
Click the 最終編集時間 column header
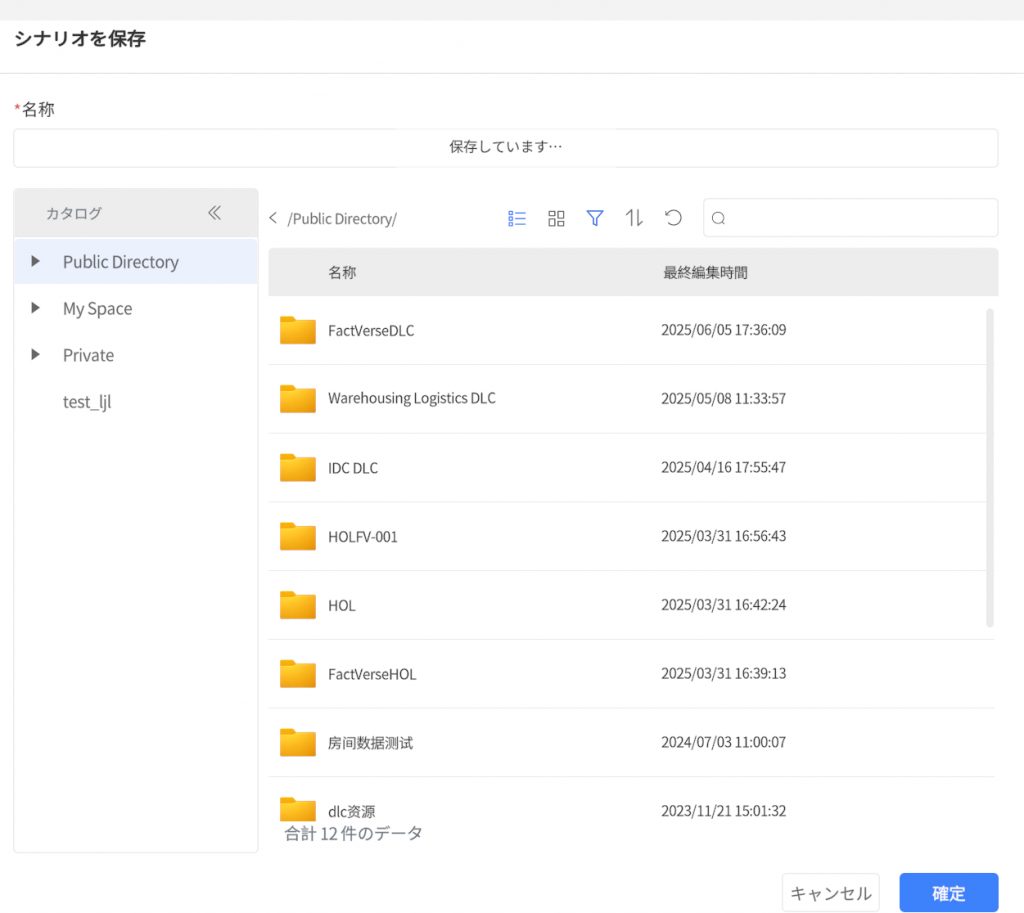click(705, 272)
